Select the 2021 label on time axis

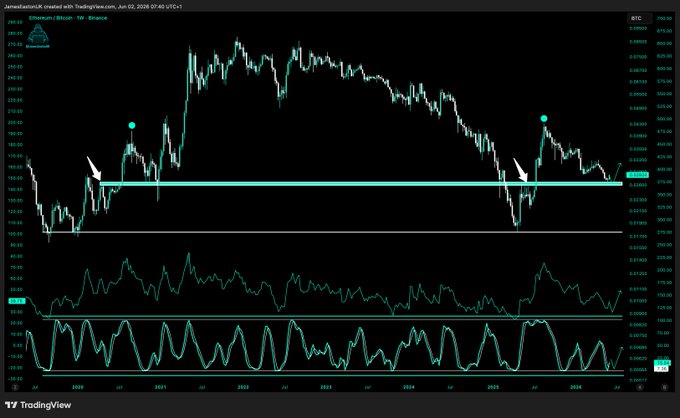click(x=160, y=387)
